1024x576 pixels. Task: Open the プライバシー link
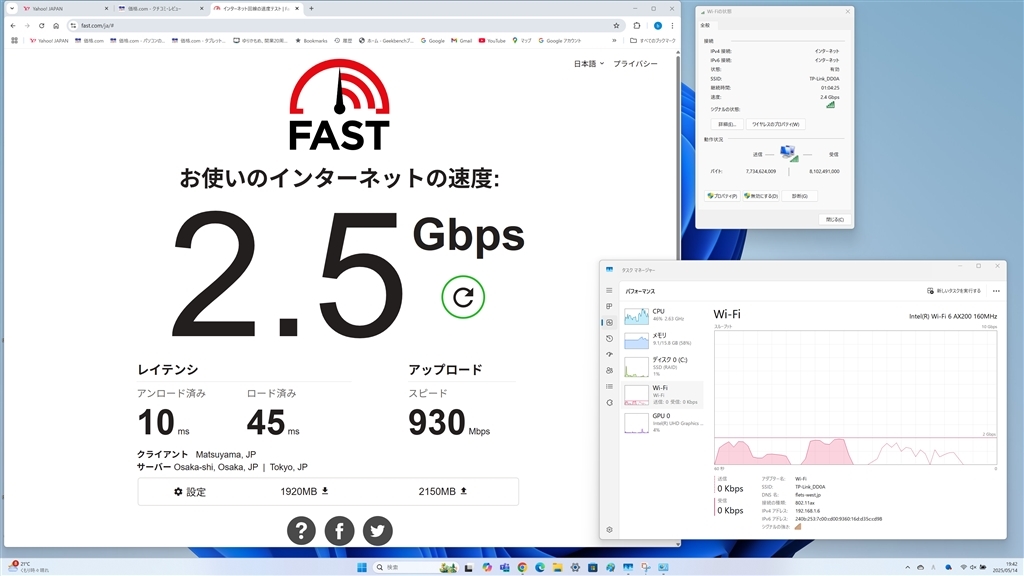[x=635, y=63]
